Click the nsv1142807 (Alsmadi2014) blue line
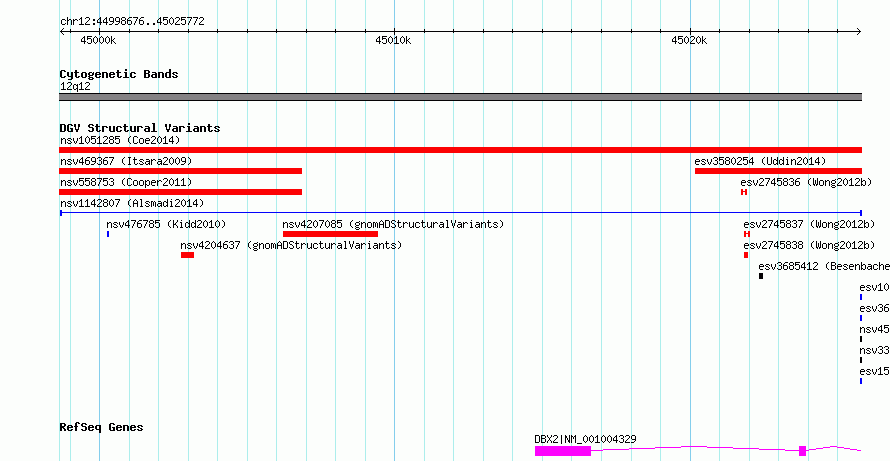This screenshot has width=890, height=461. [x=460, y=213]
